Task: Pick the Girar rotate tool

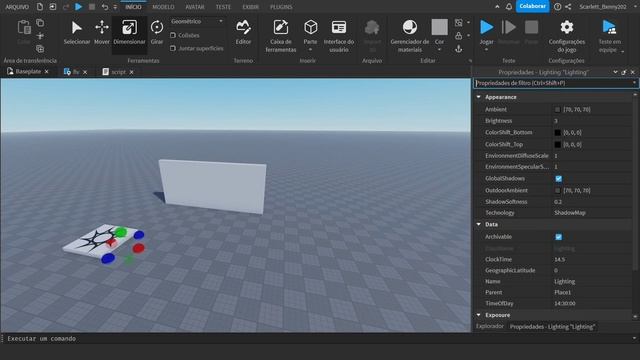Action: click(x=157, y=32)
